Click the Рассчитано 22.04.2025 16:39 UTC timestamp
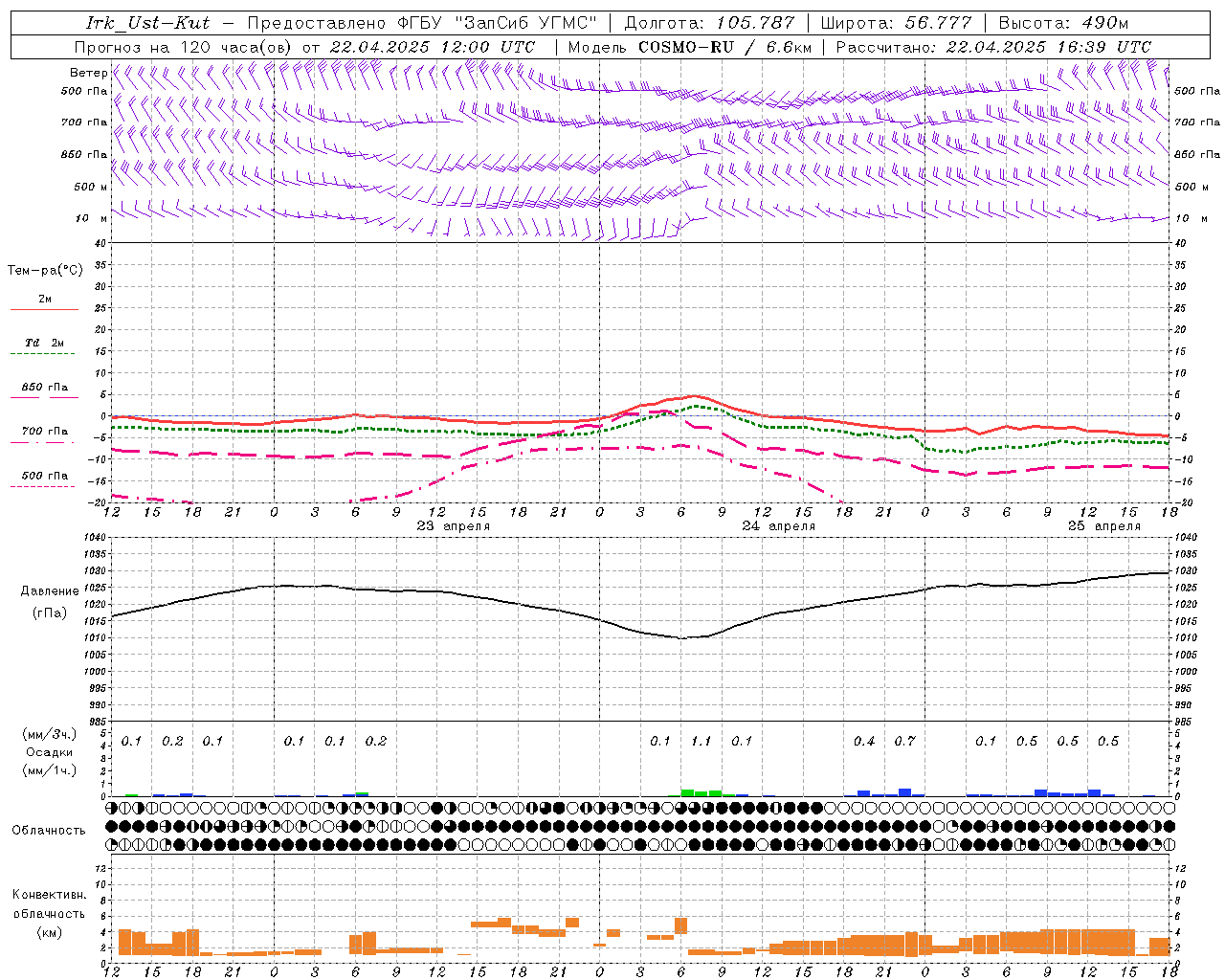1225x980 pixels. pos(994,47)
